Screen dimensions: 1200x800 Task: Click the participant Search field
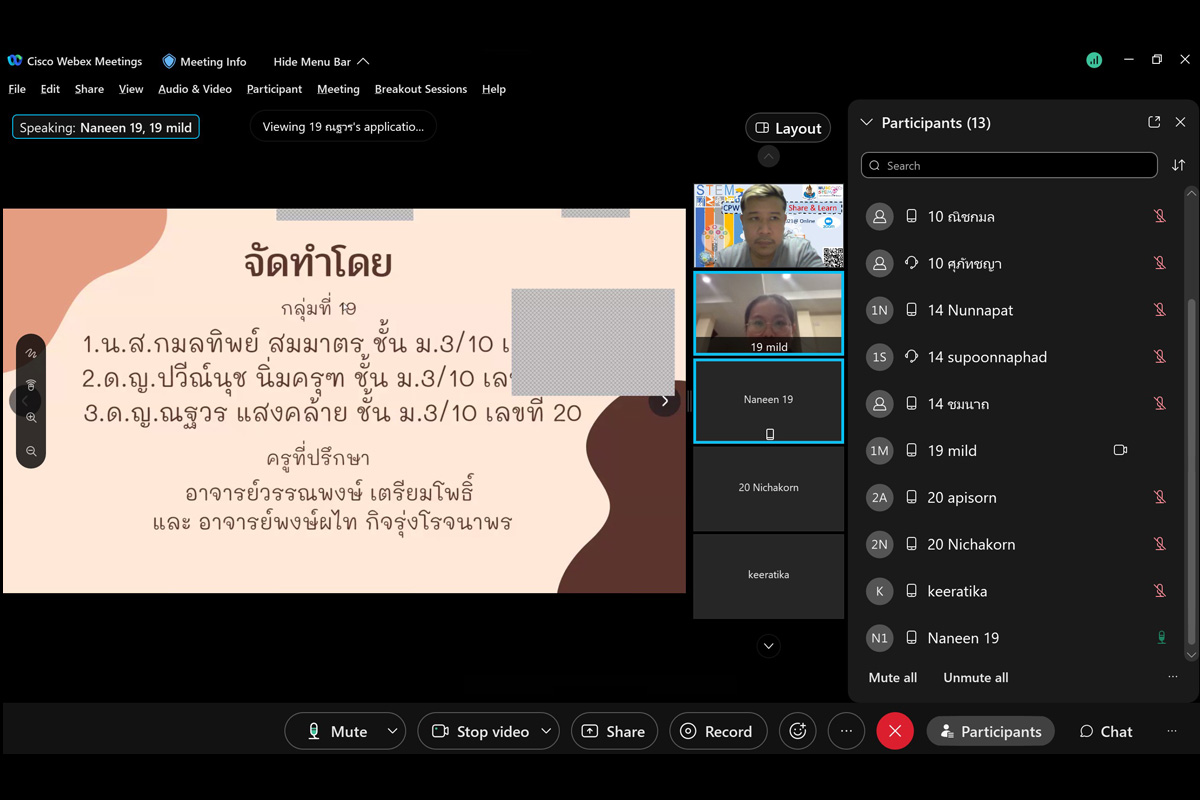point(1010,166)
